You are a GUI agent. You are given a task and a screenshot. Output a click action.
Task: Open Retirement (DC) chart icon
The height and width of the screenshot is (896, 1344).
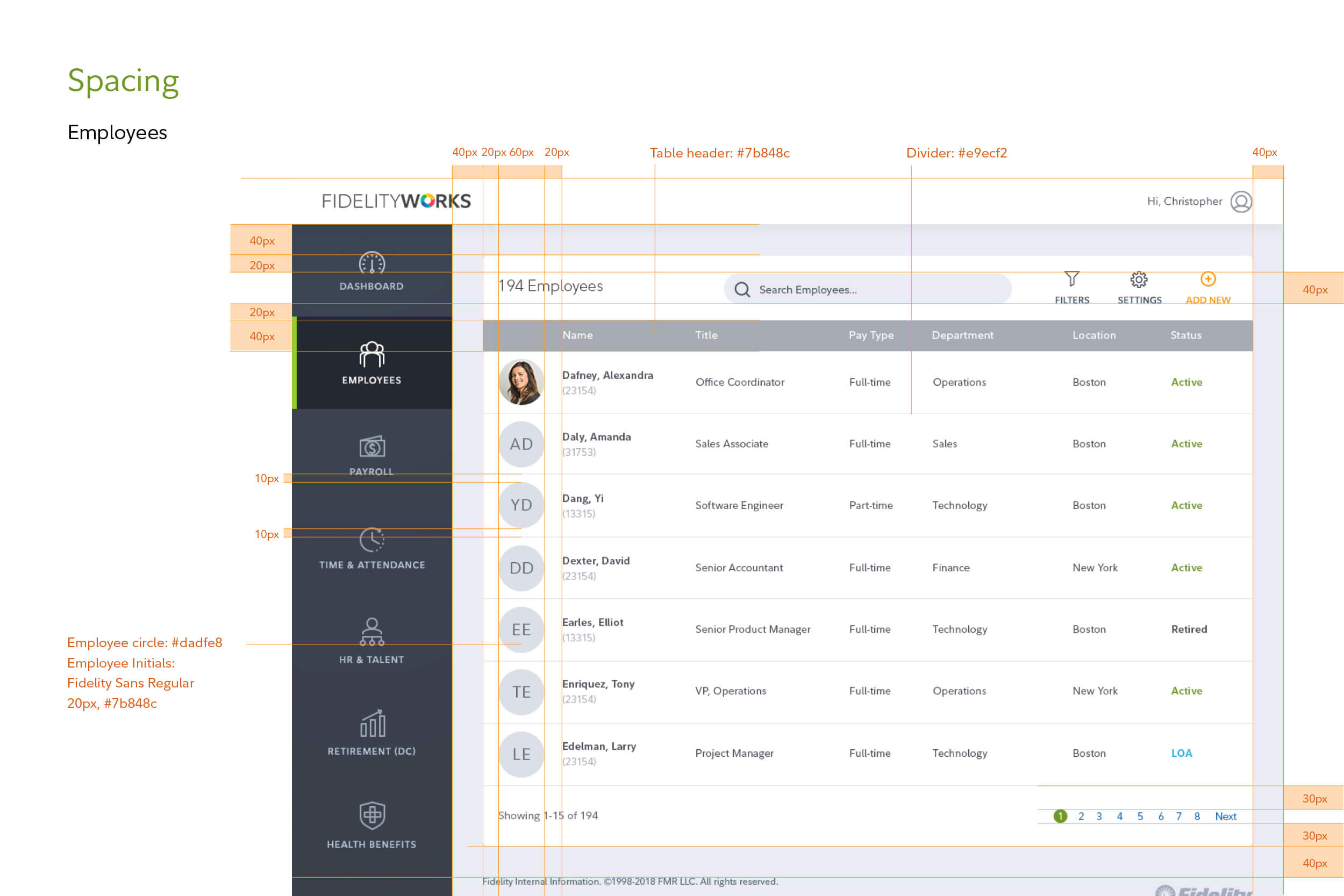pos(373,724)
